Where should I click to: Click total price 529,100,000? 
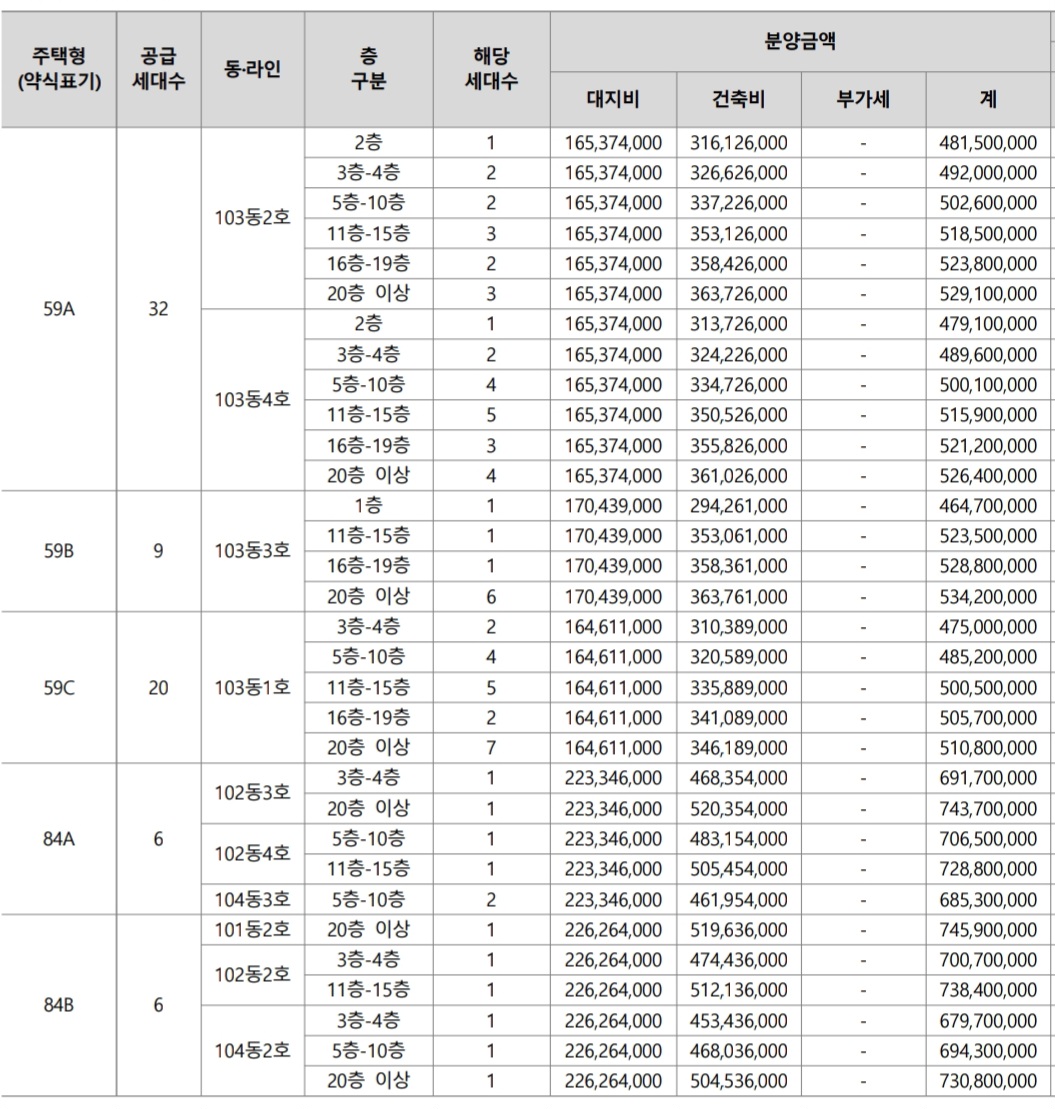[x=989, y=294]
